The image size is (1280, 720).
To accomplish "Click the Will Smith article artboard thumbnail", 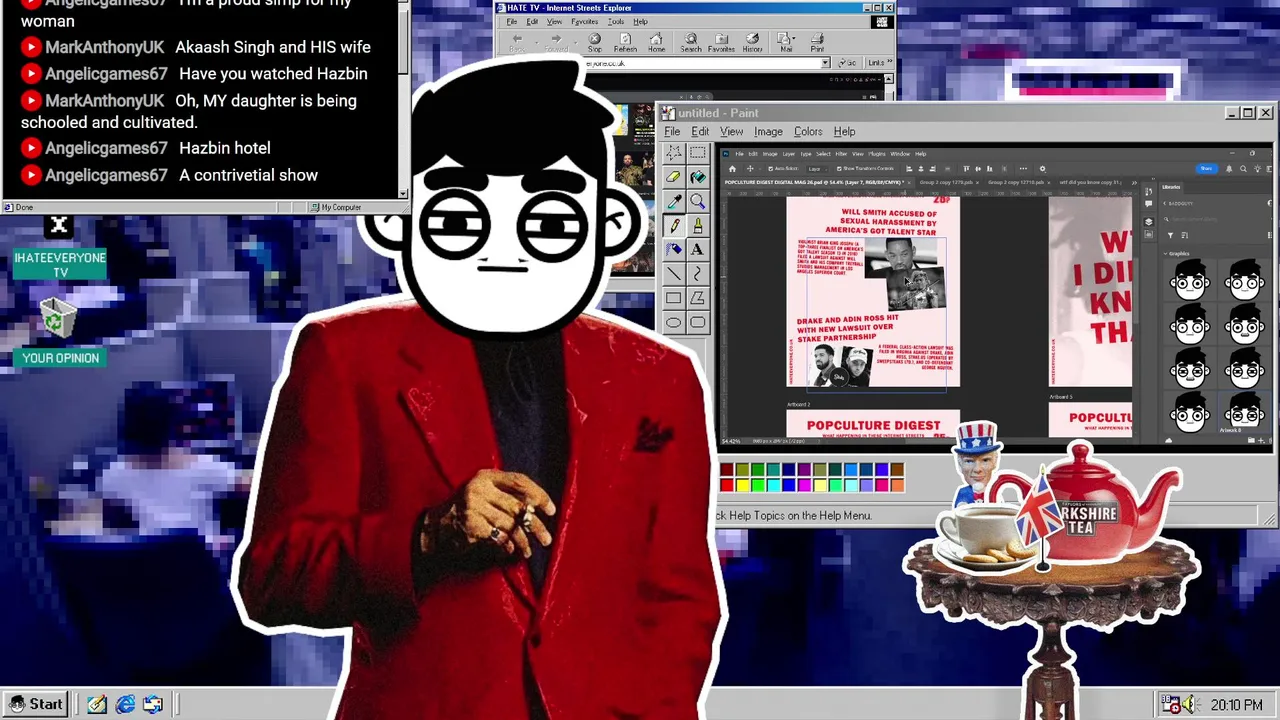I will (873, 292).
